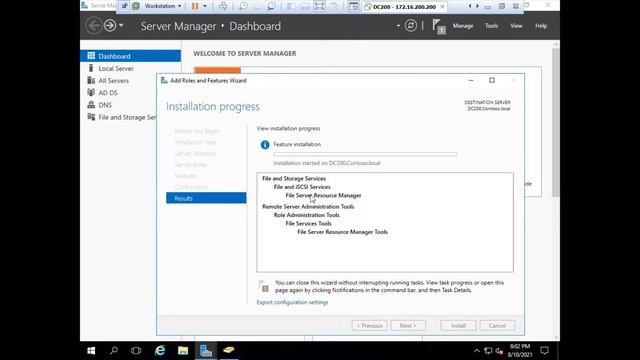Click File Server Resource Manager entry
The width and height of the screenshot is (640, 360).
[x=323, y=195]
